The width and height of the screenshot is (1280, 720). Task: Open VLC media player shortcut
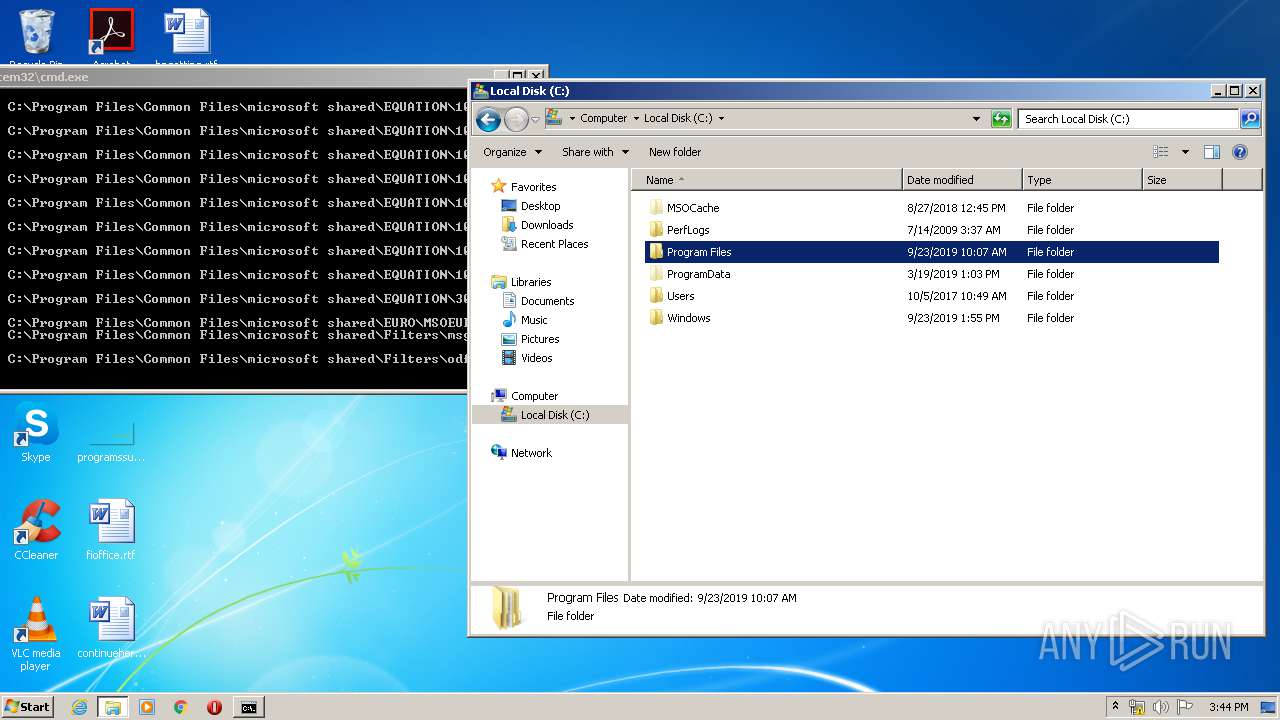pyautogui.click(x=35, y=635)
